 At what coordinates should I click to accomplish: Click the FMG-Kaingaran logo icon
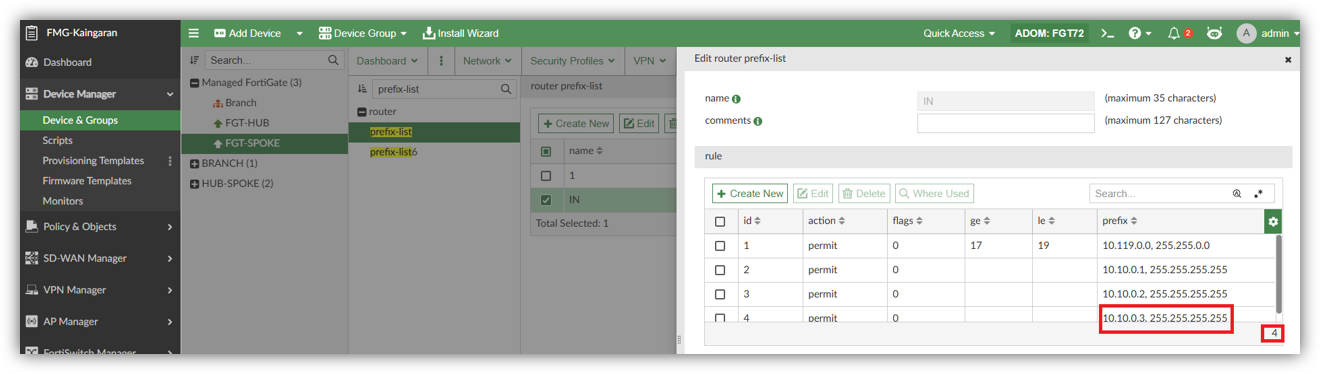pyautogui.click(x=32, y=33)
